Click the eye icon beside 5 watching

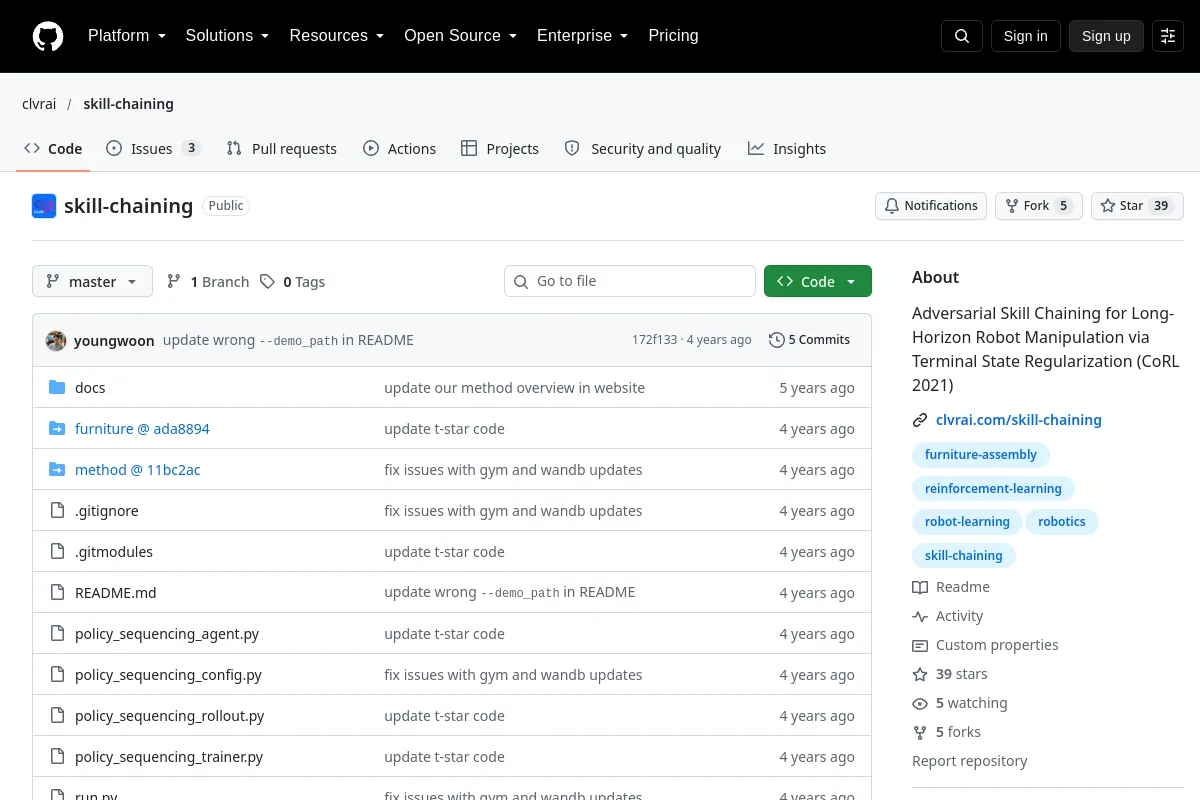(x=920, y=703)
